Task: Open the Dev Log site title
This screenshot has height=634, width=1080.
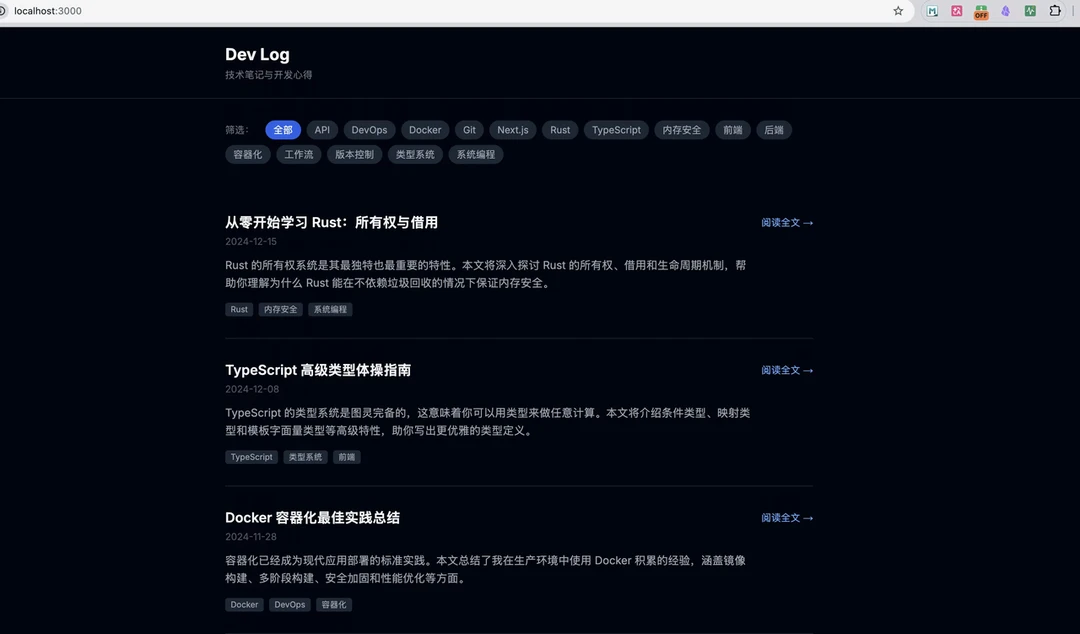Action: (x=258, y=54)
